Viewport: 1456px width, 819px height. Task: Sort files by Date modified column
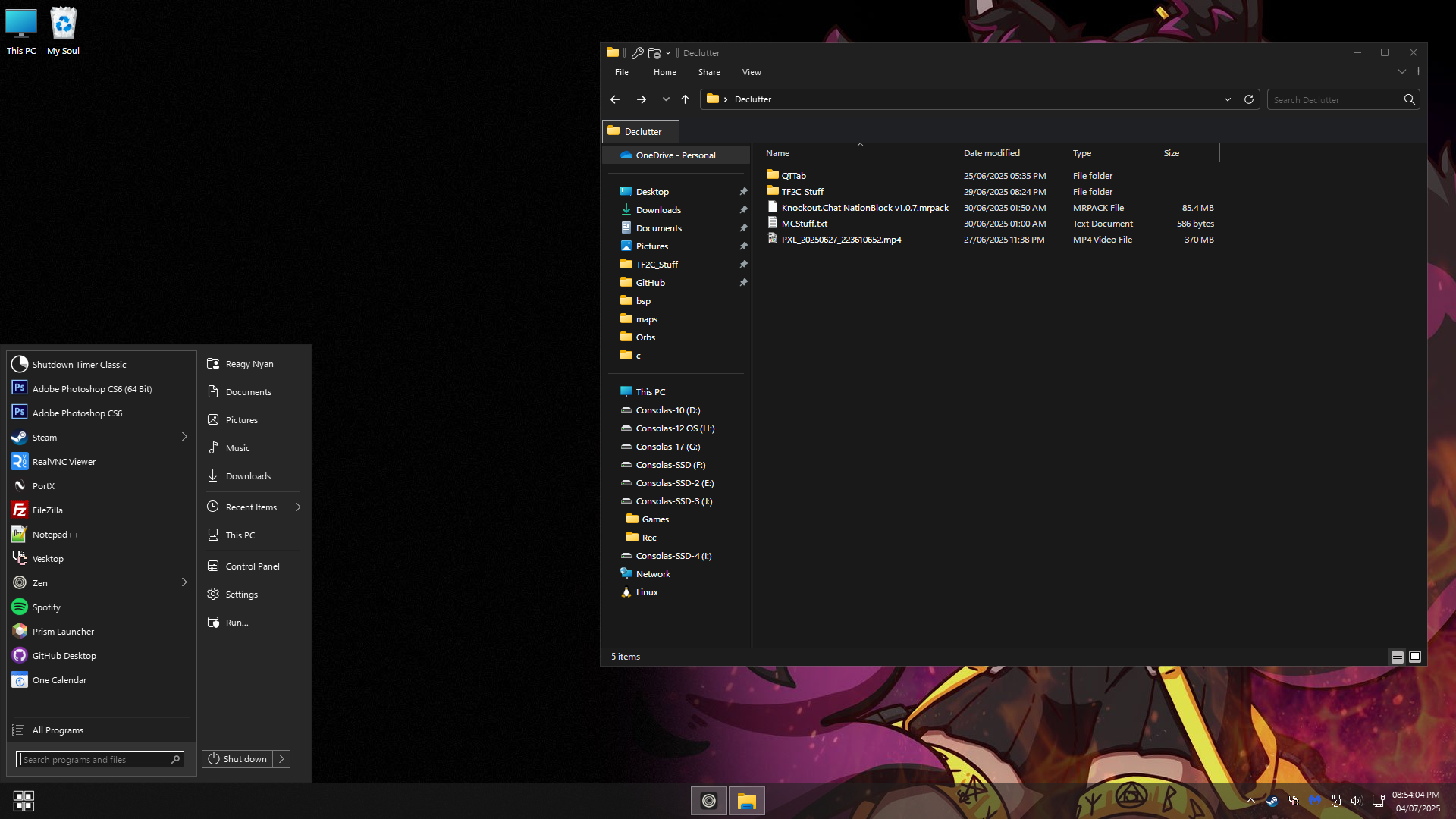1012,153
